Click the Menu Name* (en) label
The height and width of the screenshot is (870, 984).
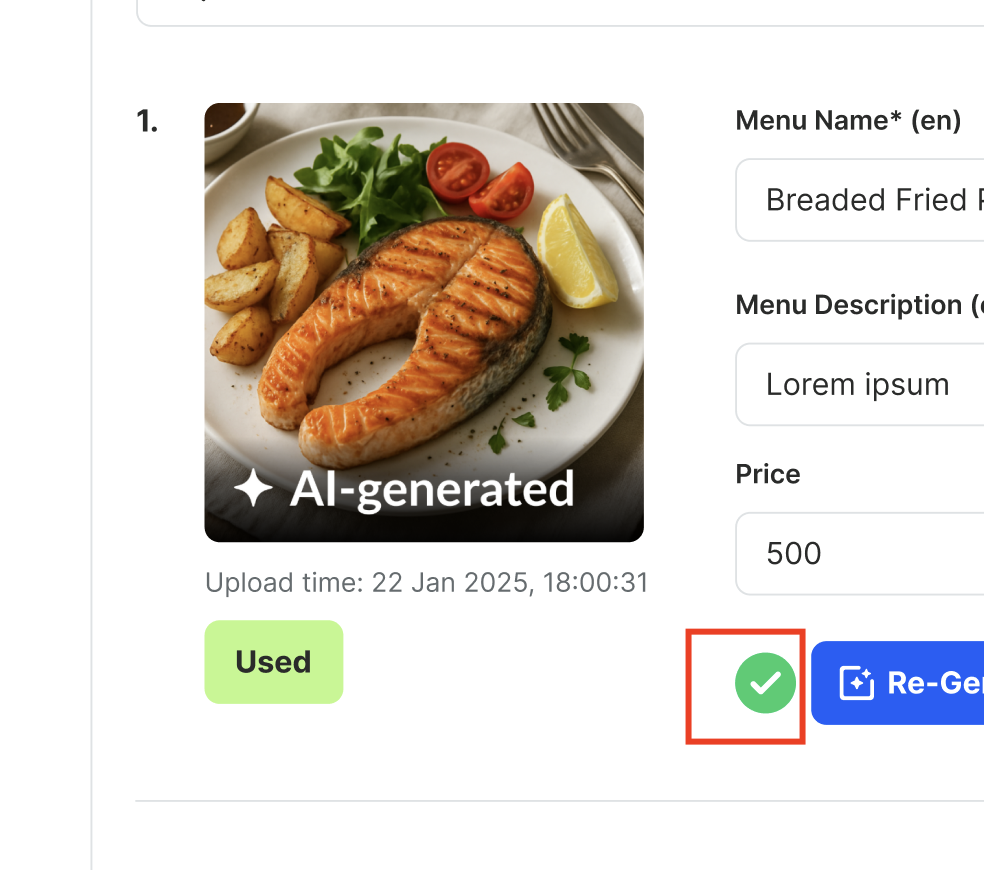click(x=848, y=121)
